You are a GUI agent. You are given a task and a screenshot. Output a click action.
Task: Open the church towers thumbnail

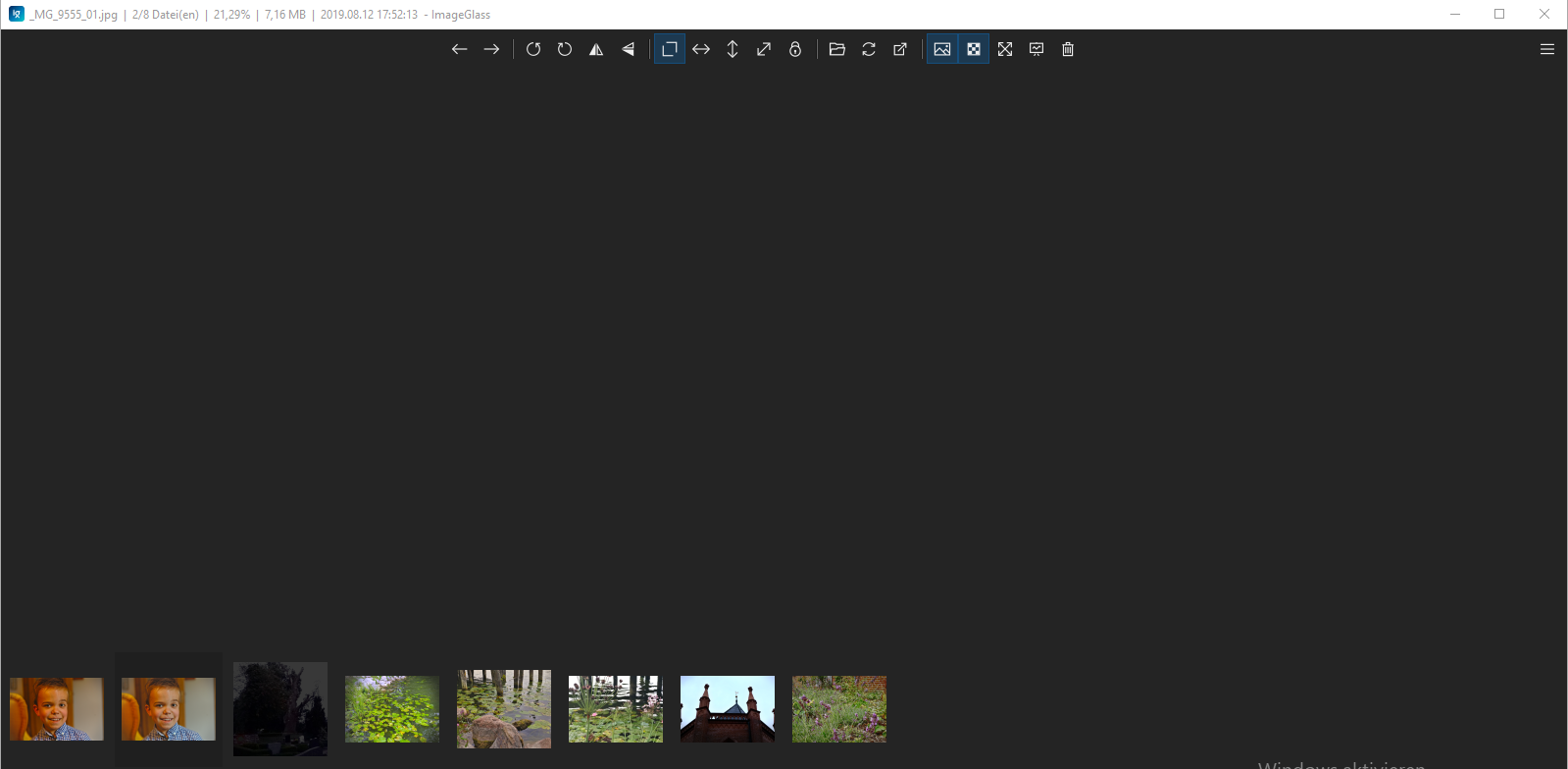[x=728, y=709]
